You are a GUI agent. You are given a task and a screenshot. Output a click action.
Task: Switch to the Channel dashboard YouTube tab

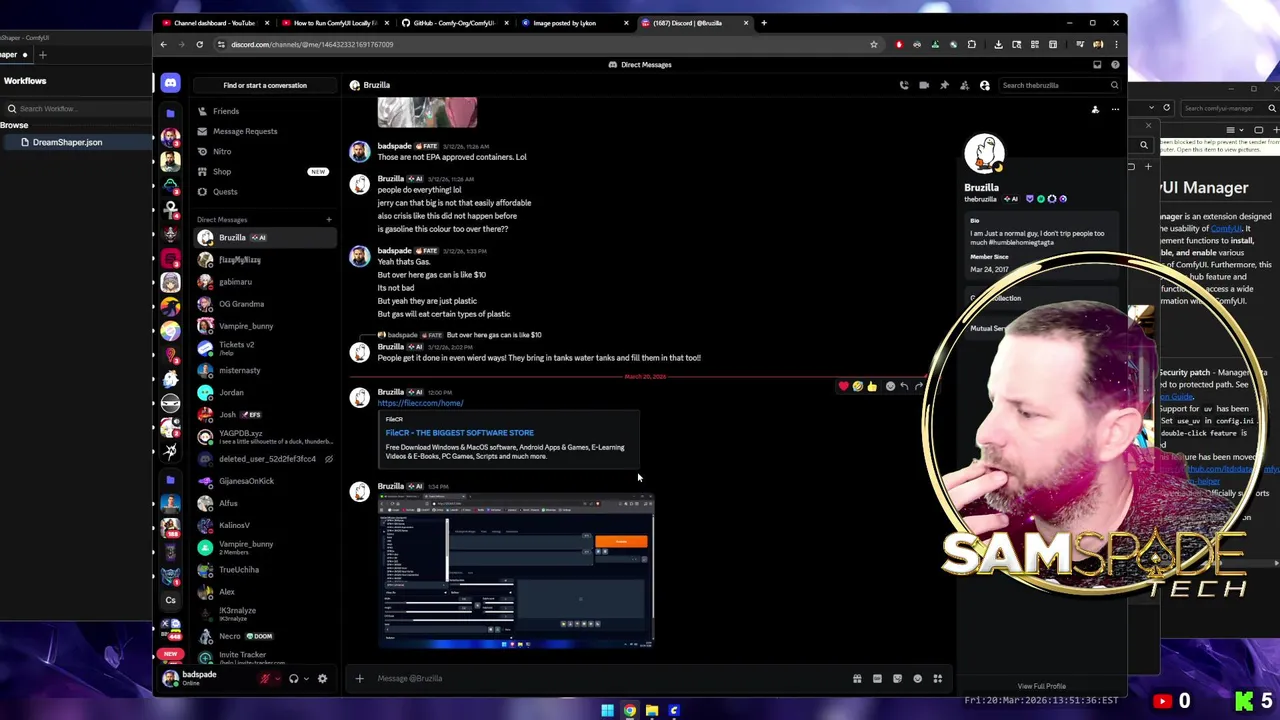point(214,23)
